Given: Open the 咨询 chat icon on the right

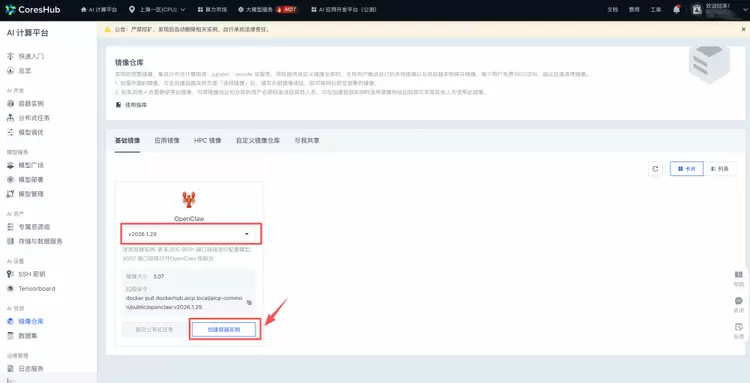Looking at the screenshot, I should pos(739,304).
